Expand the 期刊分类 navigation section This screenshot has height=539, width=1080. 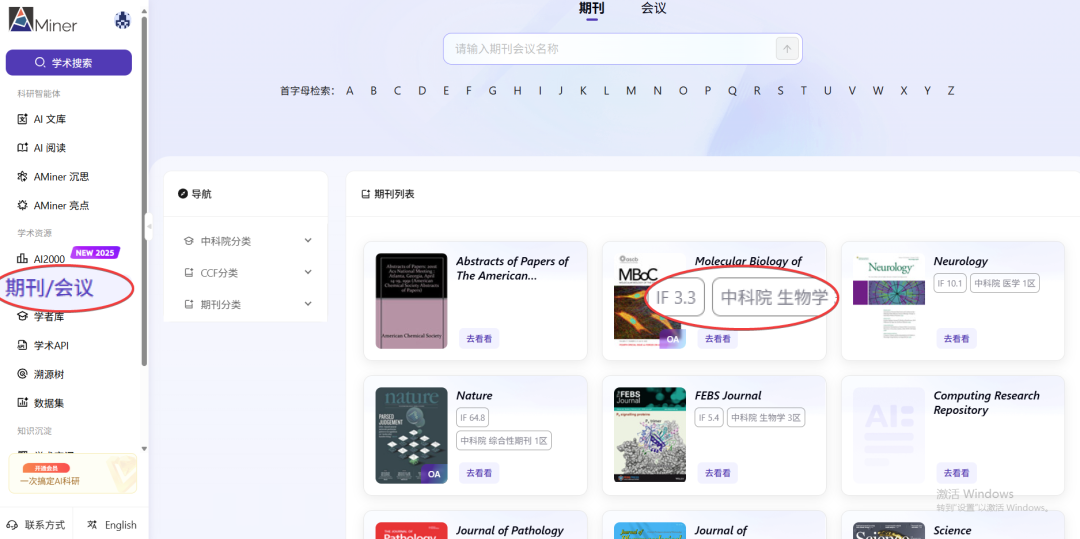click(x=246, y=304)
